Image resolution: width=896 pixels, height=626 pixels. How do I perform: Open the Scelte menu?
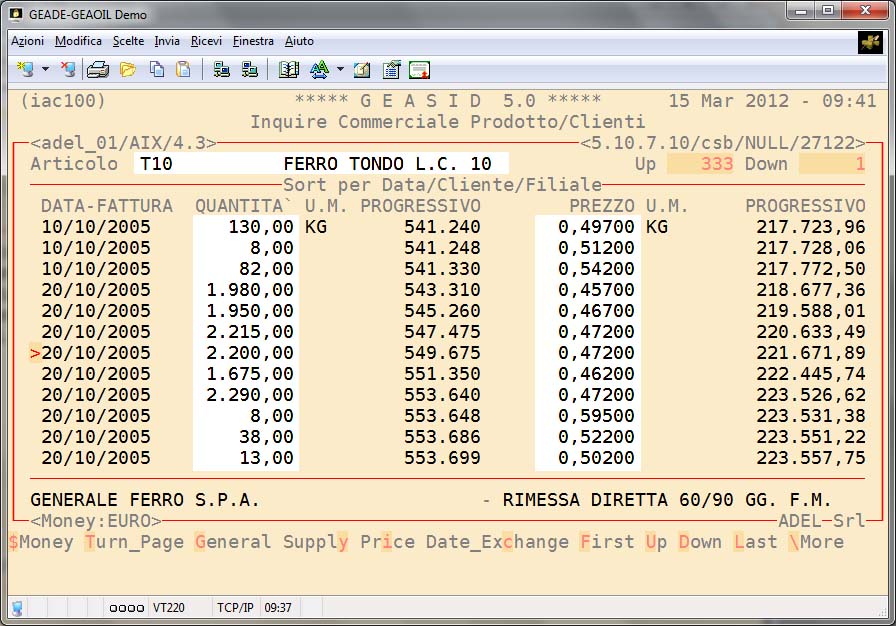(128, 41)
